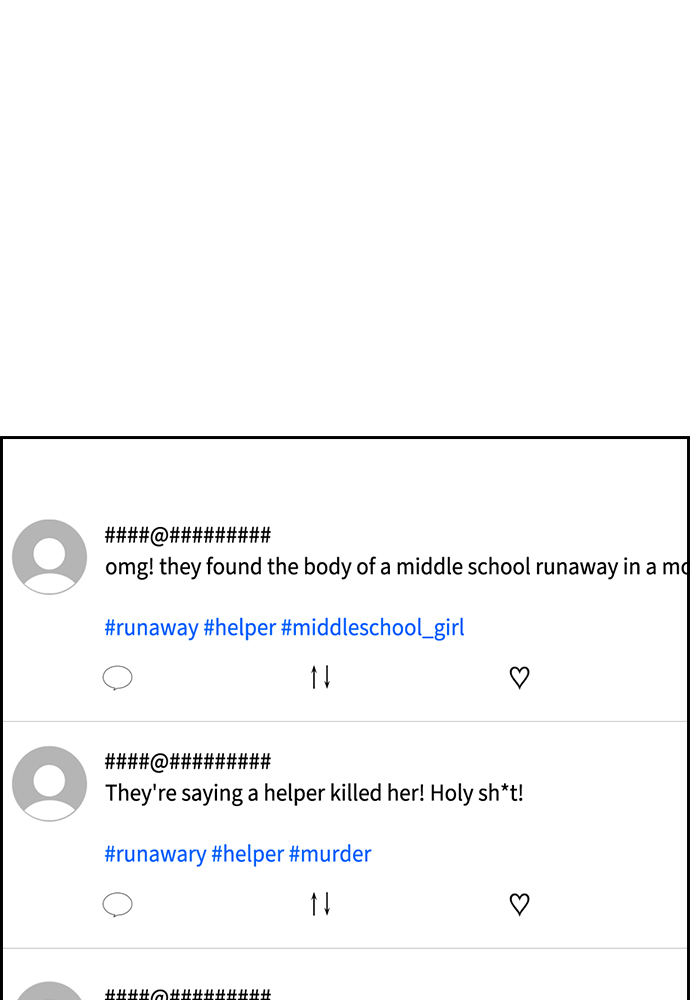Screen dimensions: 690x1000
Task: Open the 'omg! they found the body' post text
Action: point(397,566)
